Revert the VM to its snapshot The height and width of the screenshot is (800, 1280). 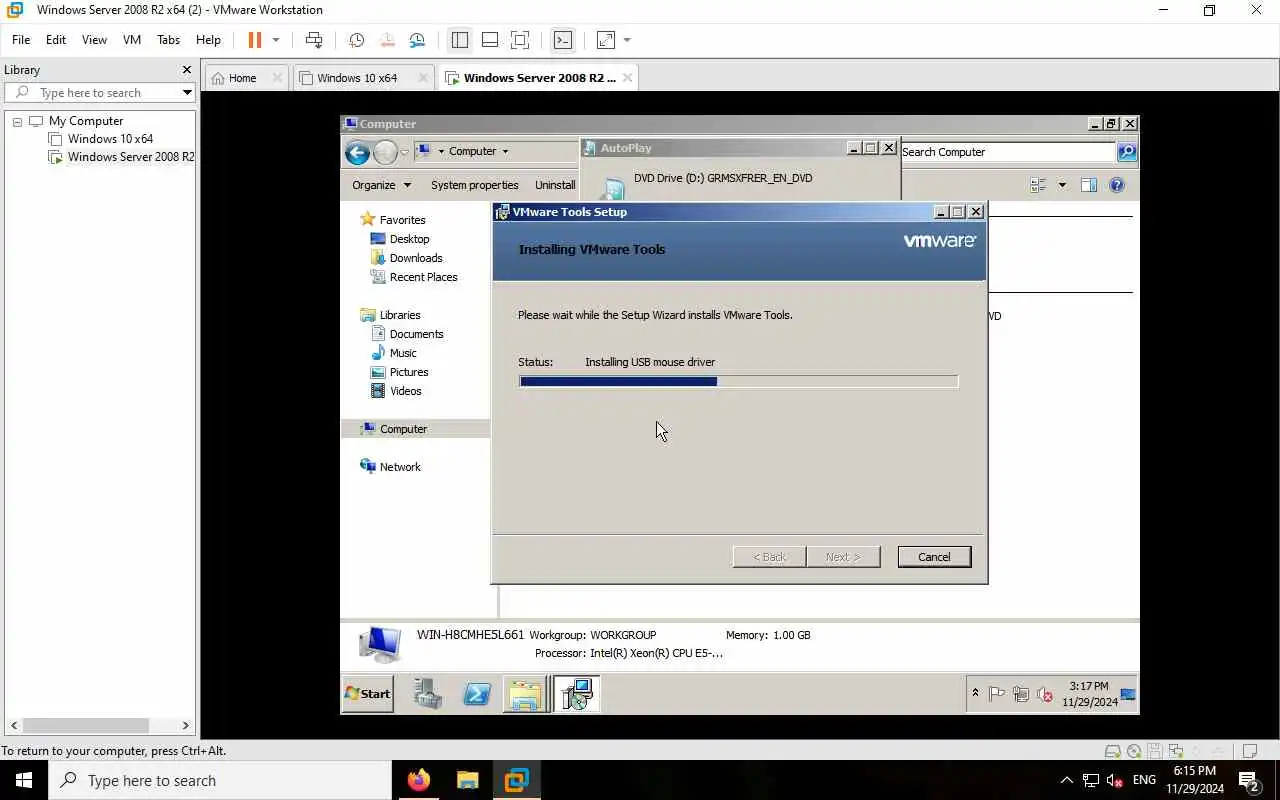coord(386,40)
